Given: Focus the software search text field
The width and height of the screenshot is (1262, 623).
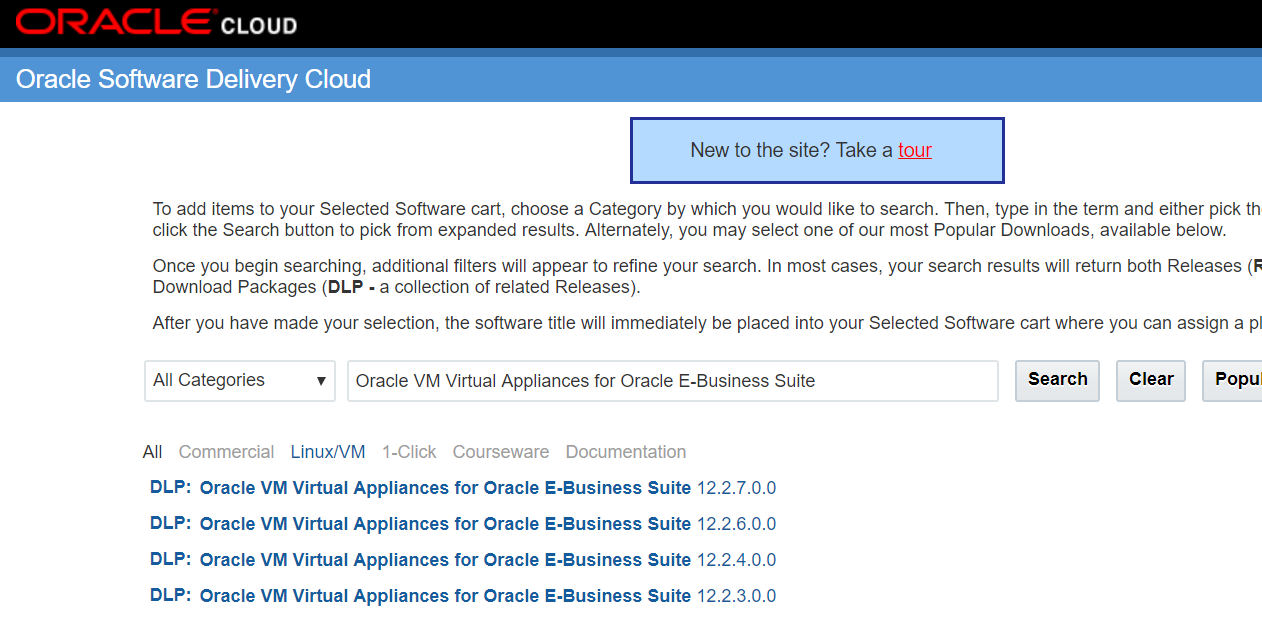Looking at the screenshot, I should (x=673, y=381).
